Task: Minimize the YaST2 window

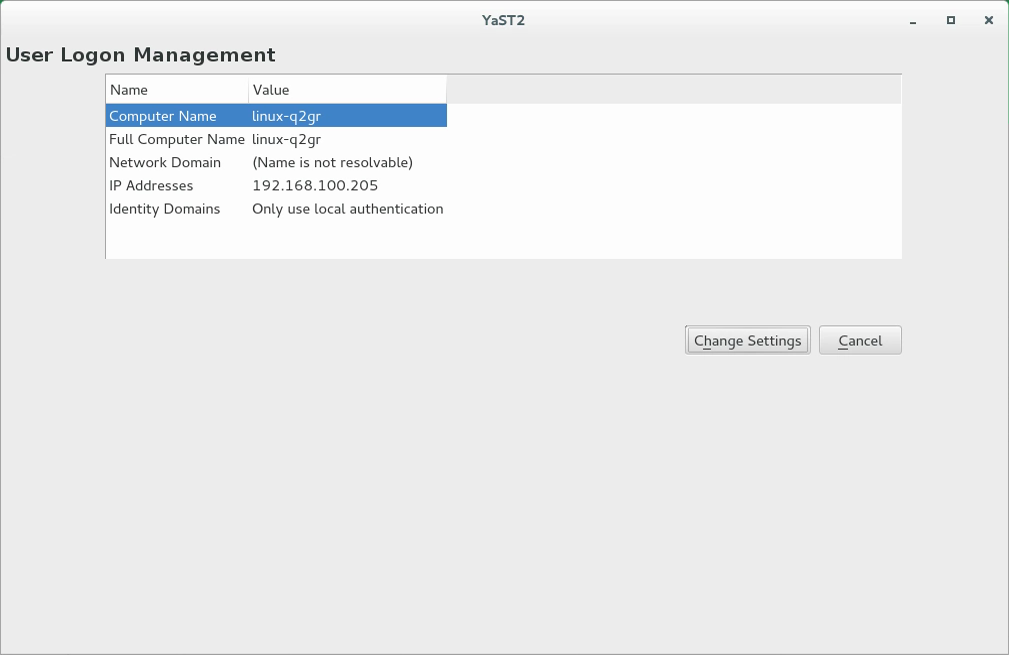Action: pyautogui.click(x=913, y=20)
